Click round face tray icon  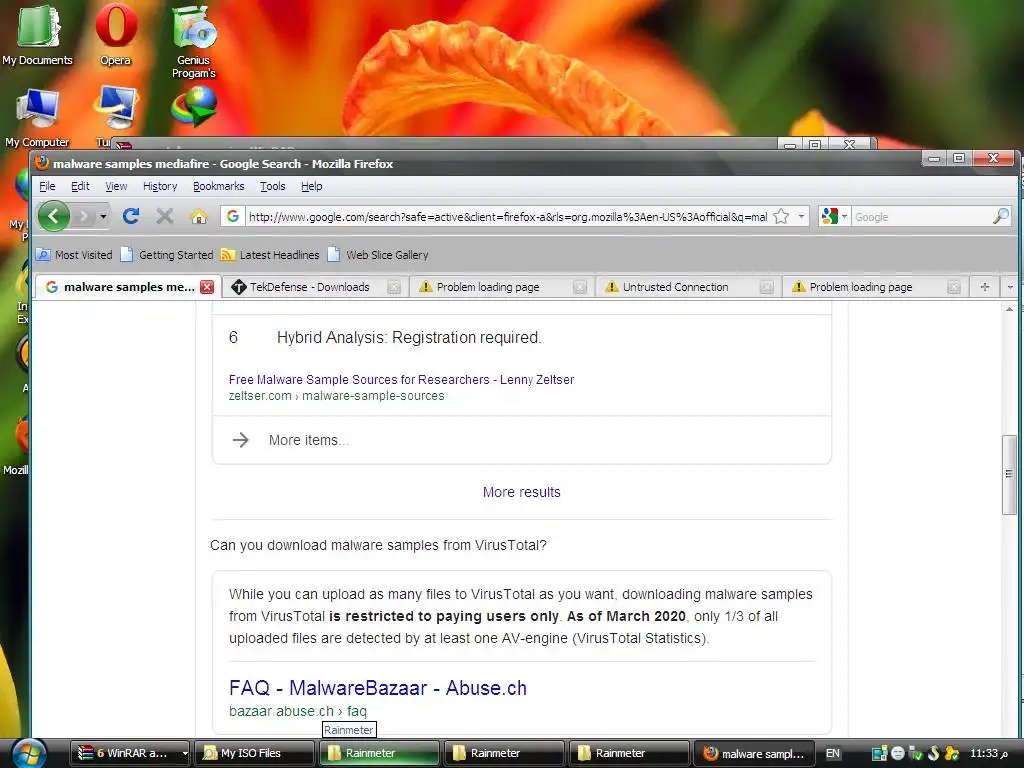pyautogui.click(x=898, y=753)
